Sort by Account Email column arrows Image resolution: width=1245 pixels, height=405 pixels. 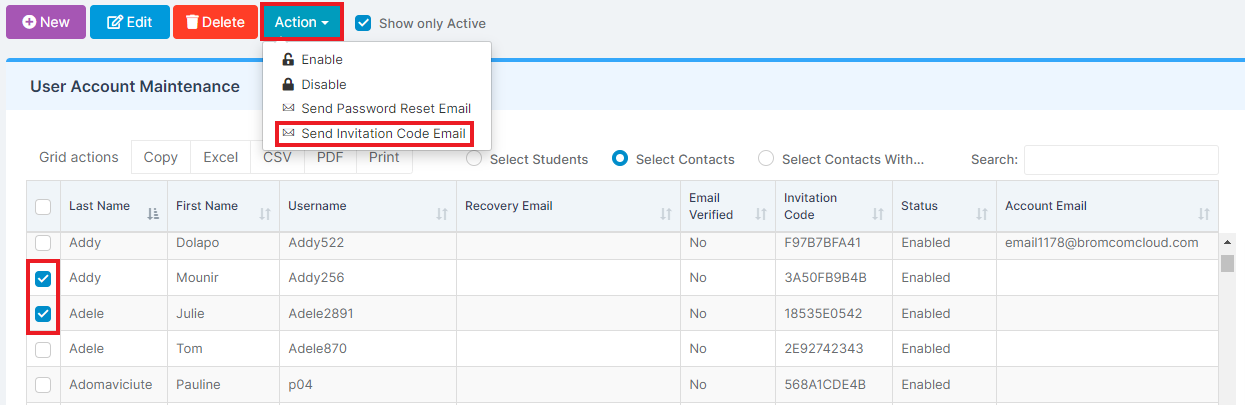pyautogui.click(x=1204, y=213)
